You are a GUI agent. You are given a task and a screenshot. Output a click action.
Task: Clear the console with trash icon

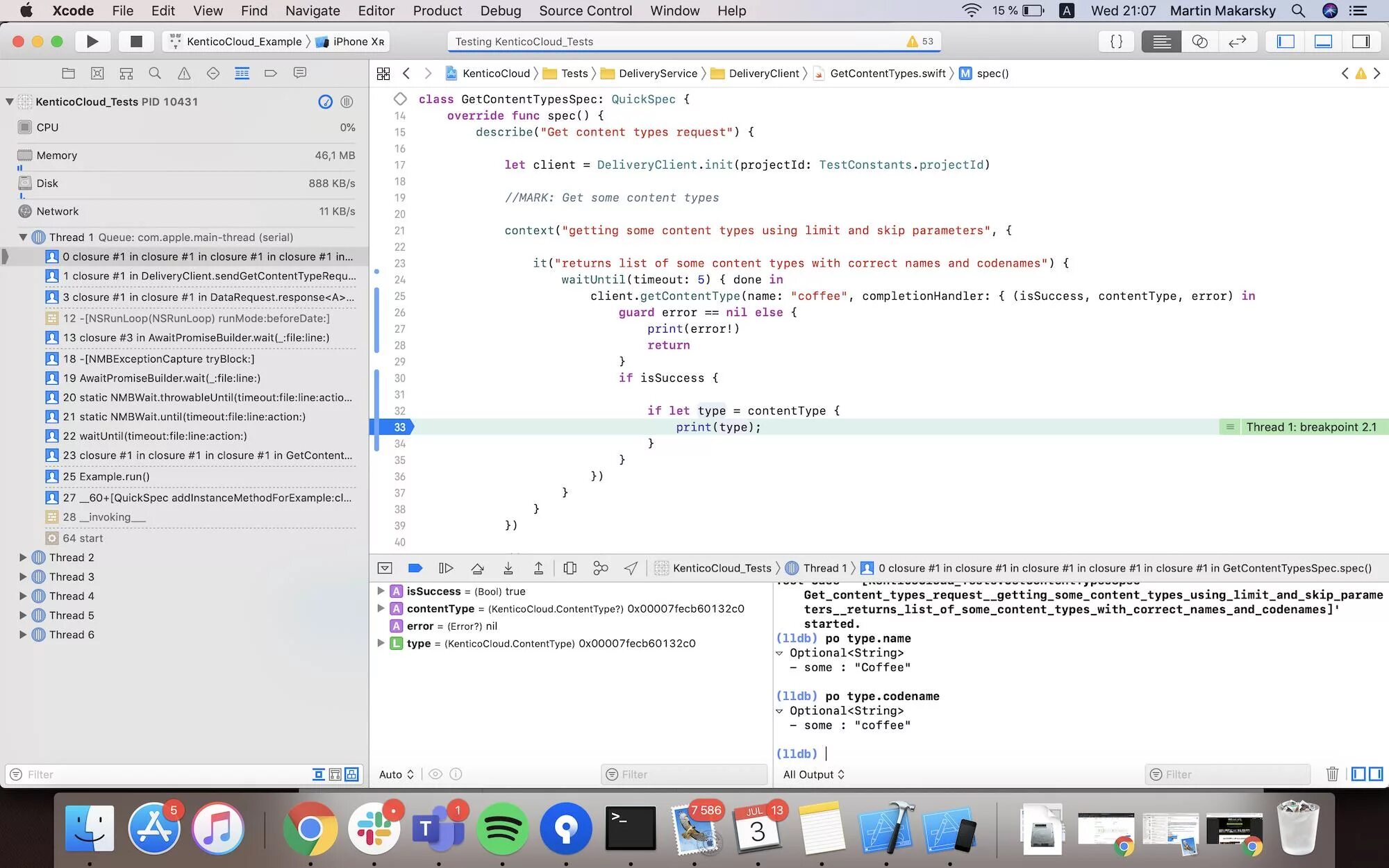[1332, 774]
